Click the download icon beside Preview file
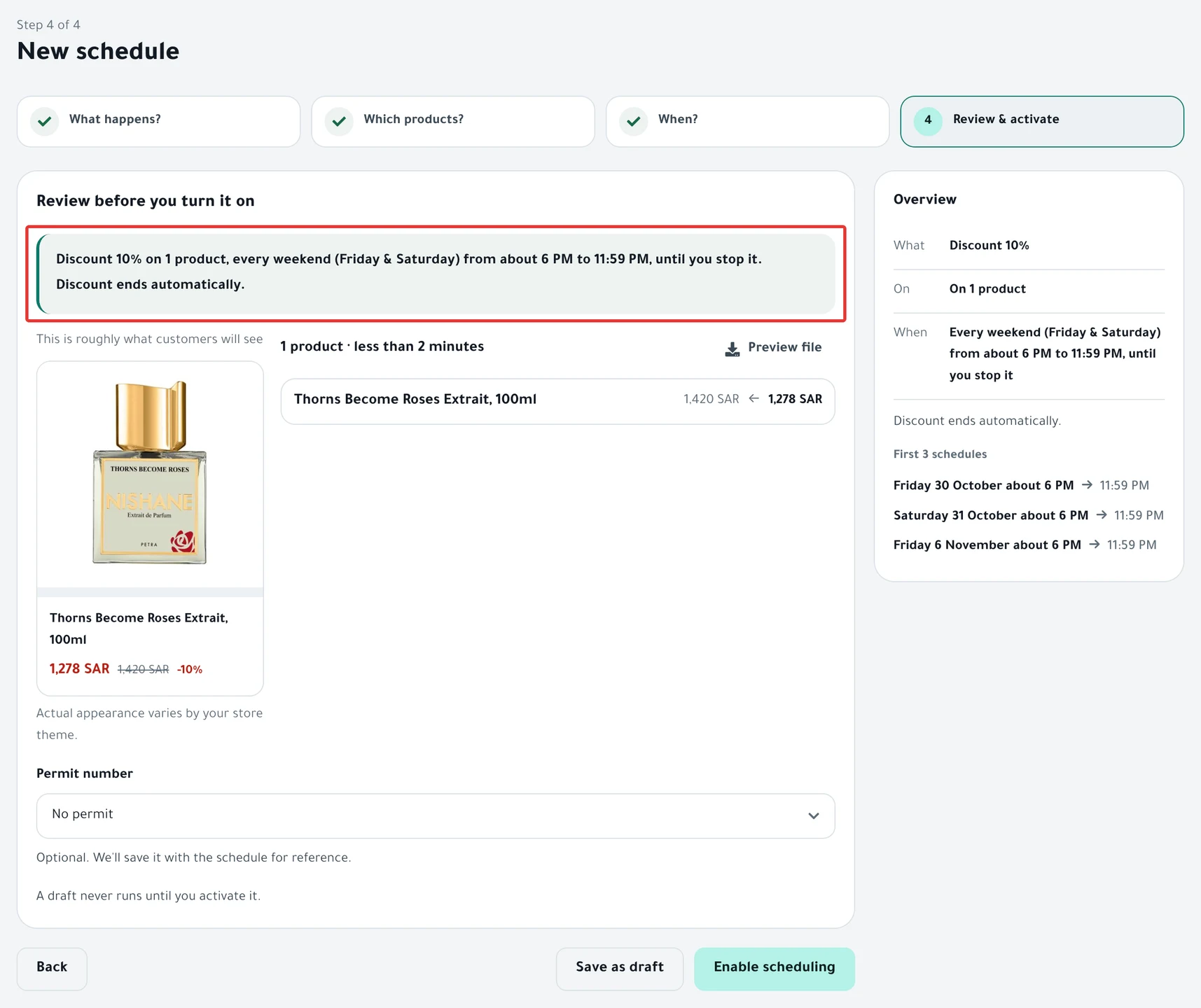Image resolution: width=1201 pixels, height=1008 pixels. (732, 349)
